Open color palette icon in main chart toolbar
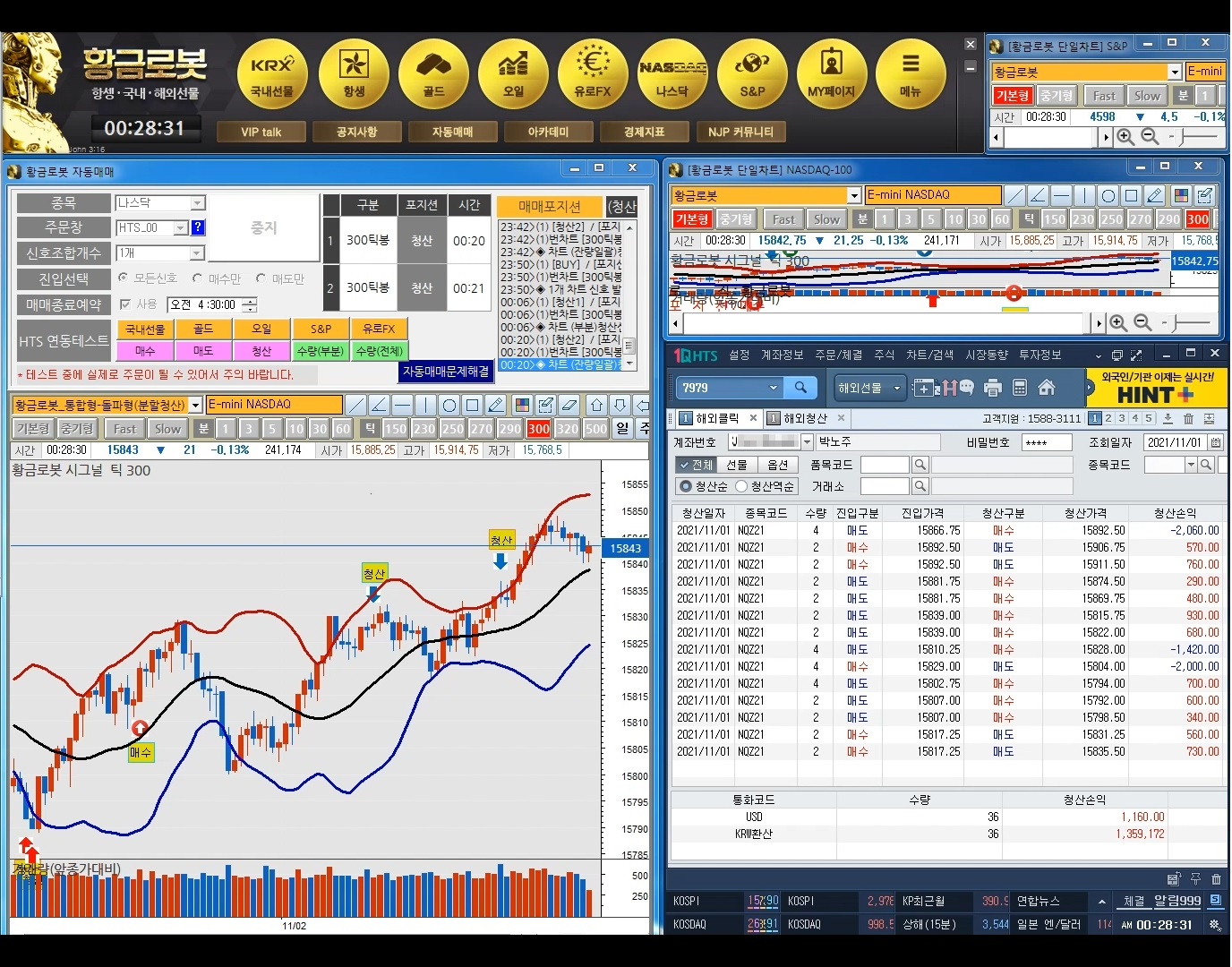 click(523, 405)
